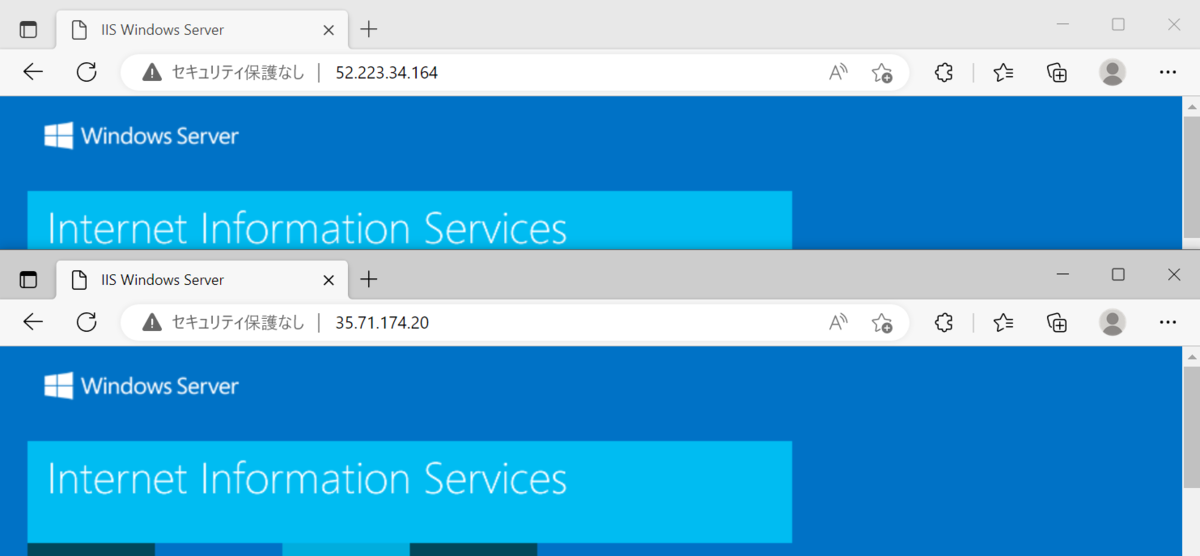Click the Windows Server logo in bottom window
Viewport: 1200px width, 556px height.
pos(141,386)
